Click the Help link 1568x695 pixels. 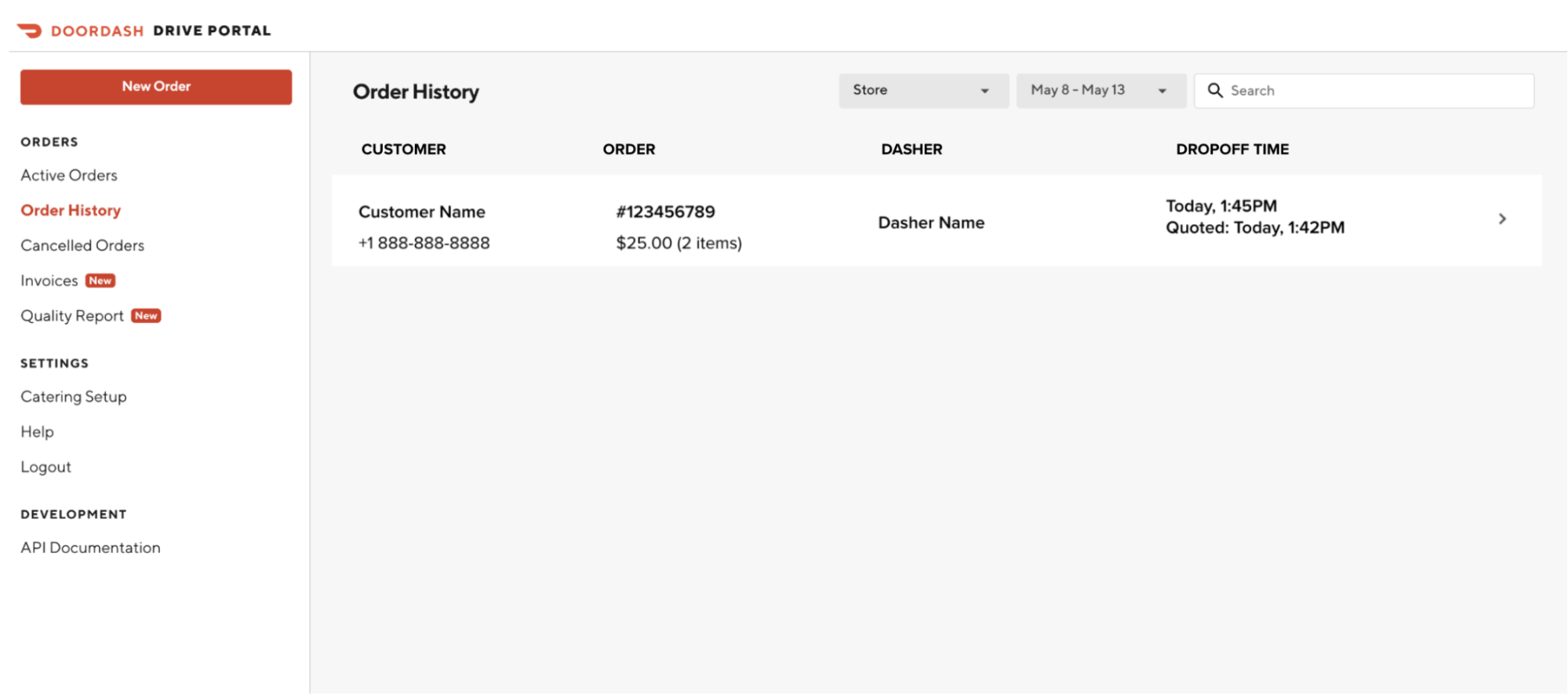tap(37, 432)
